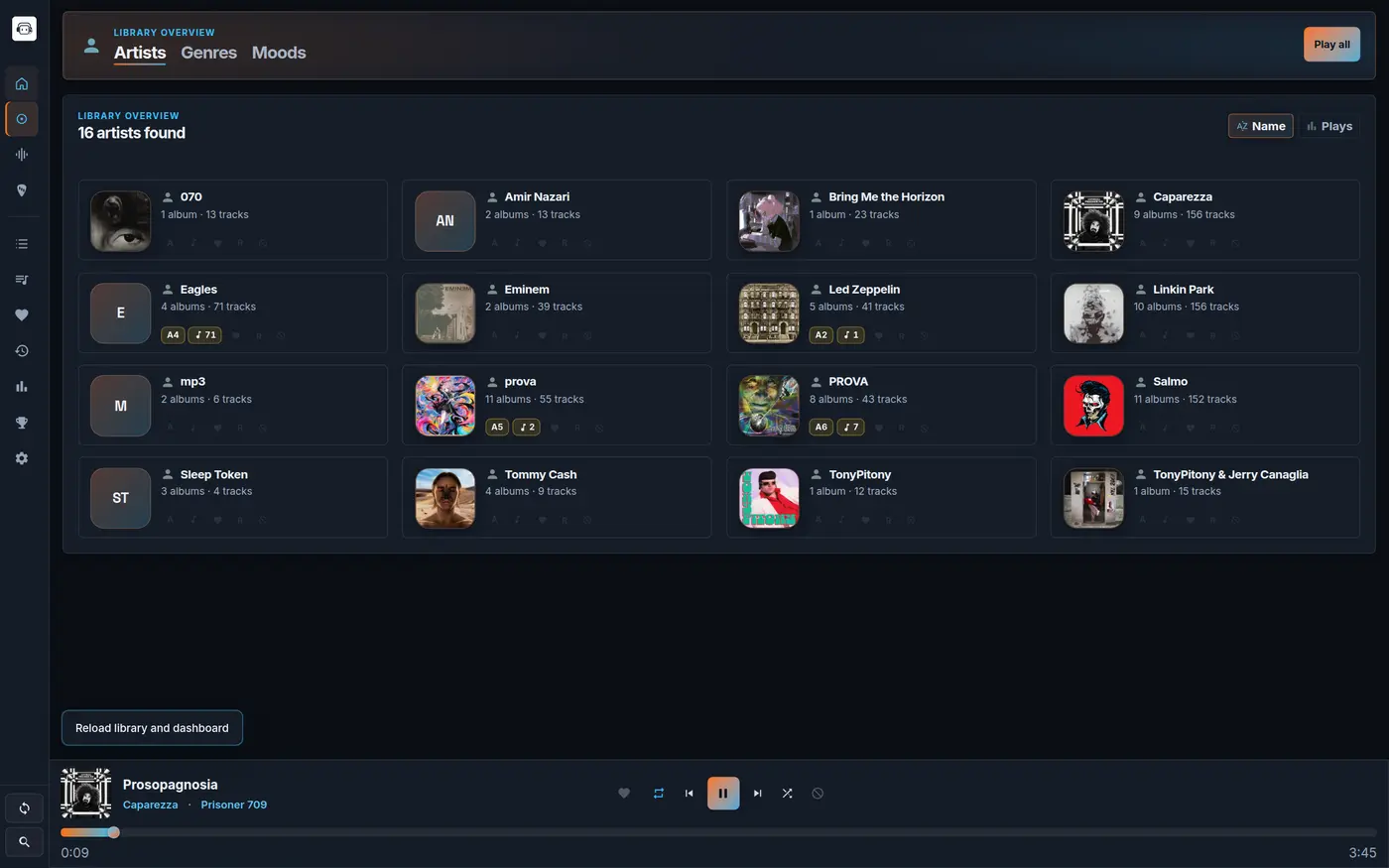
Task: Select the TonyPitony & Jerry Canaglia name
Action: point(1230,474)
